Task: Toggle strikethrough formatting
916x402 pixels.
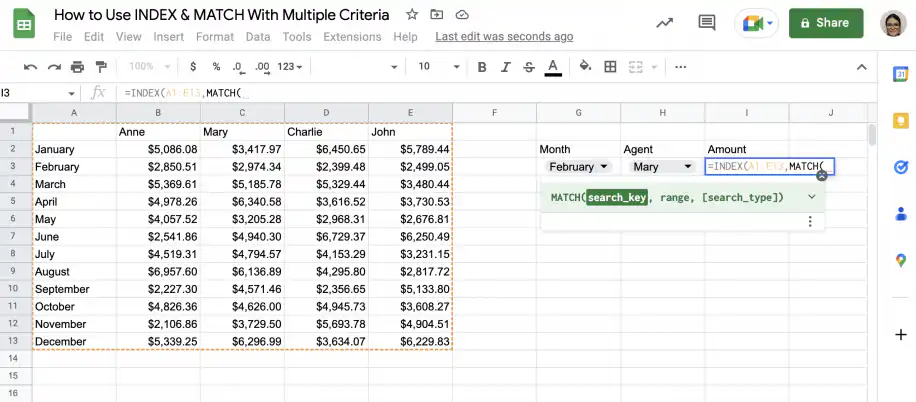Action: coord(529,67)
